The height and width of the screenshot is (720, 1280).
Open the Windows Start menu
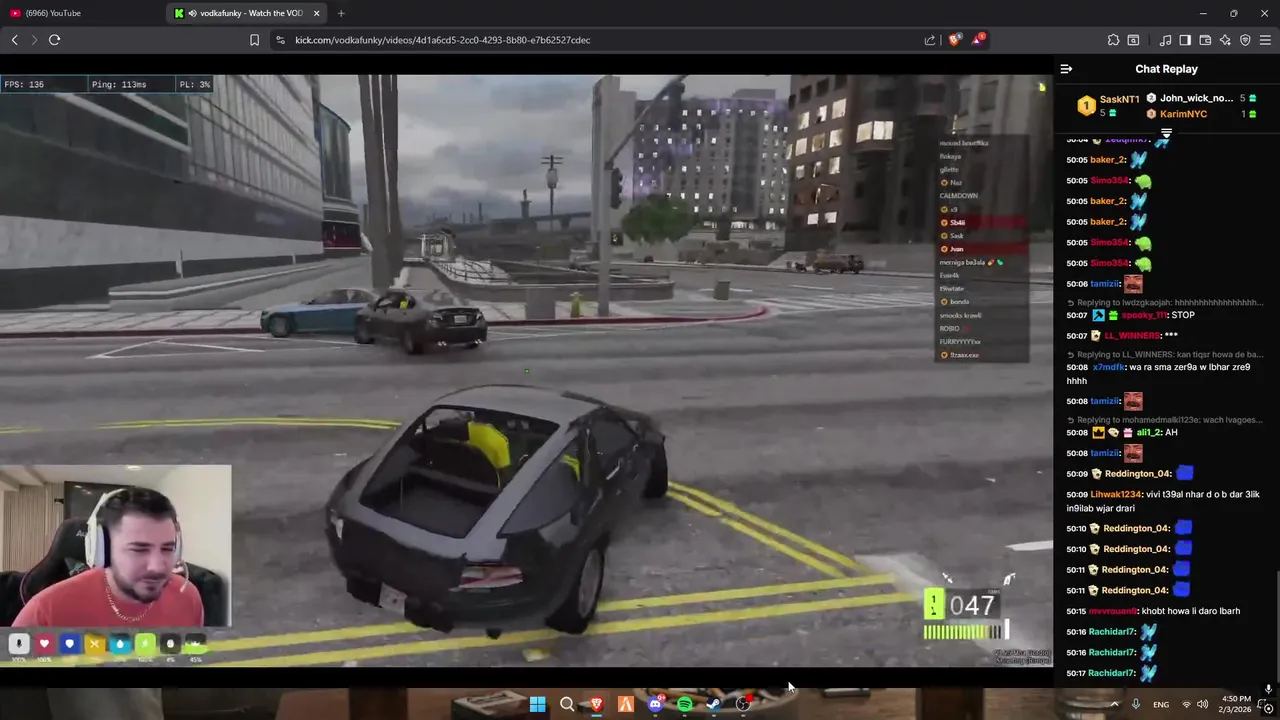click(537, 704)
